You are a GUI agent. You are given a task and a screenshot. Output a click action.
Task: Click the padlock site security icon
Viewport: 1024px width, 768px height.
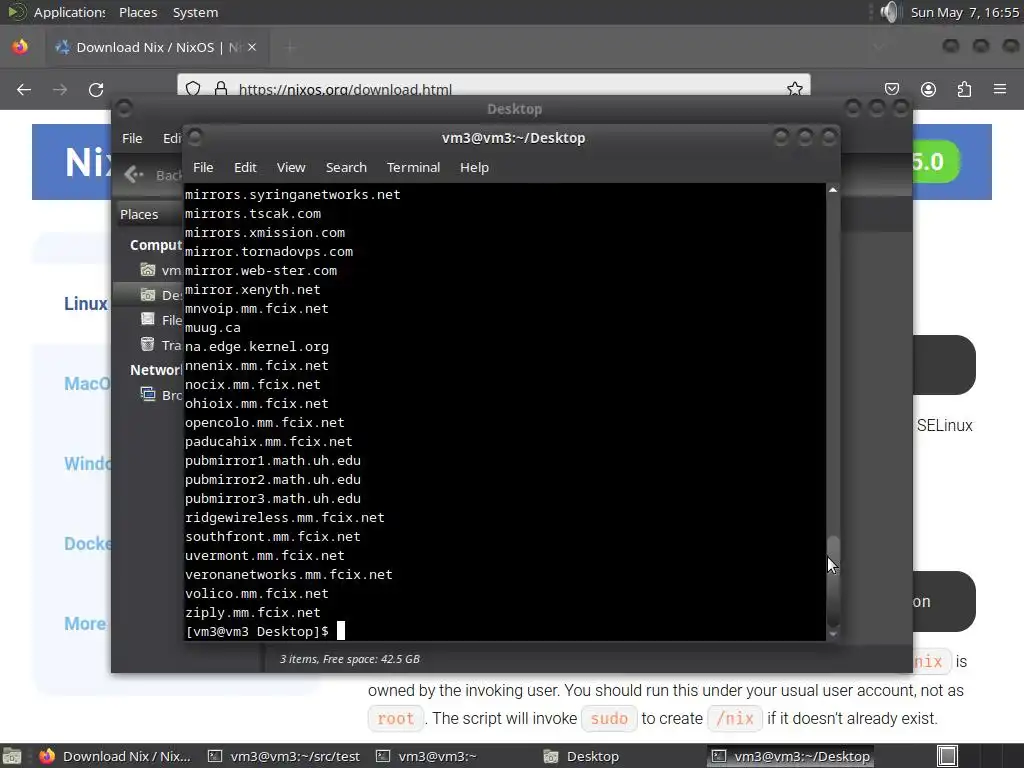pyautogui.click(x=221, y=89)
